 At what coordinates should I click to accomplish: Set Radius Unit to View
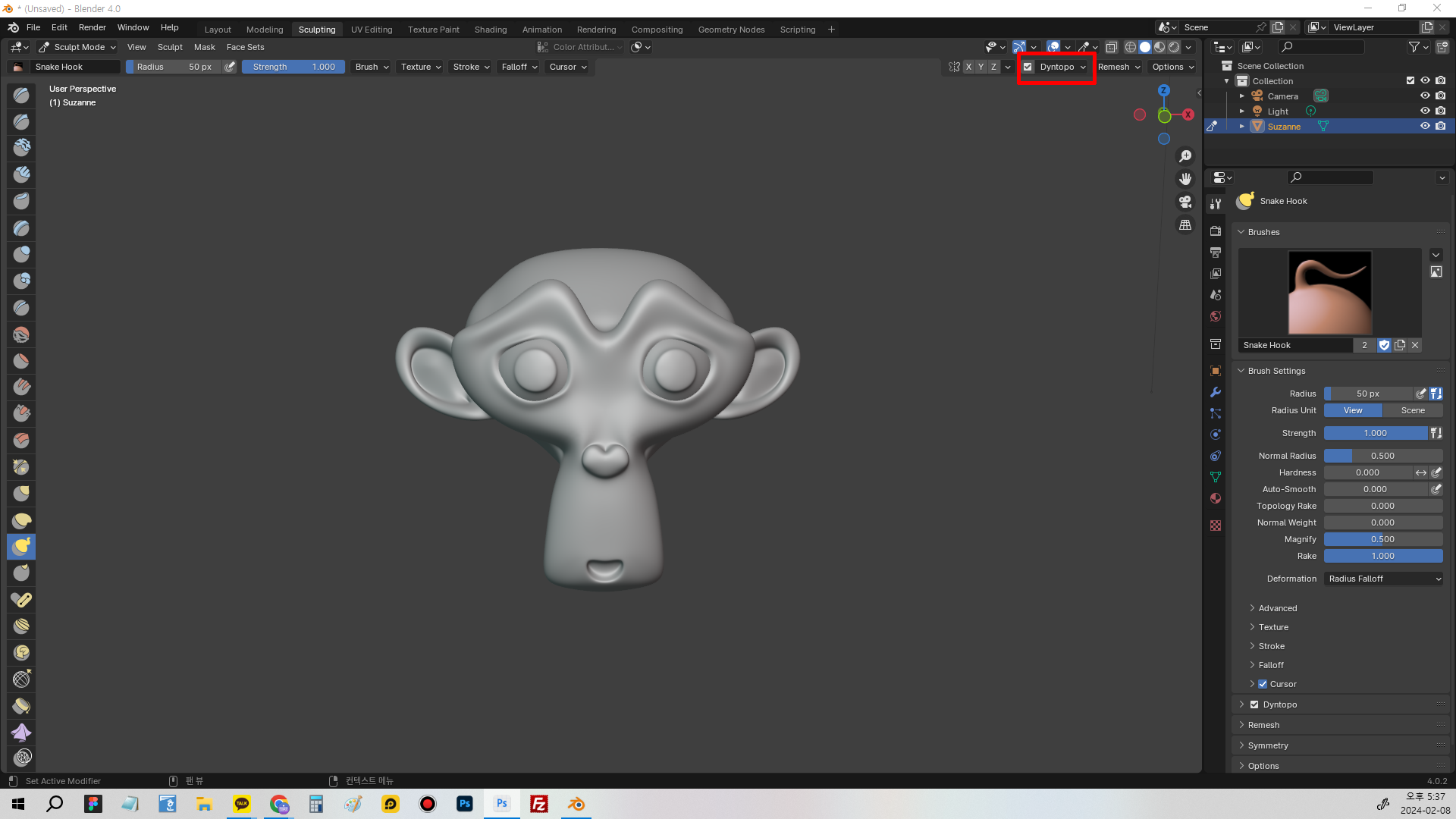pos(1353,410)
